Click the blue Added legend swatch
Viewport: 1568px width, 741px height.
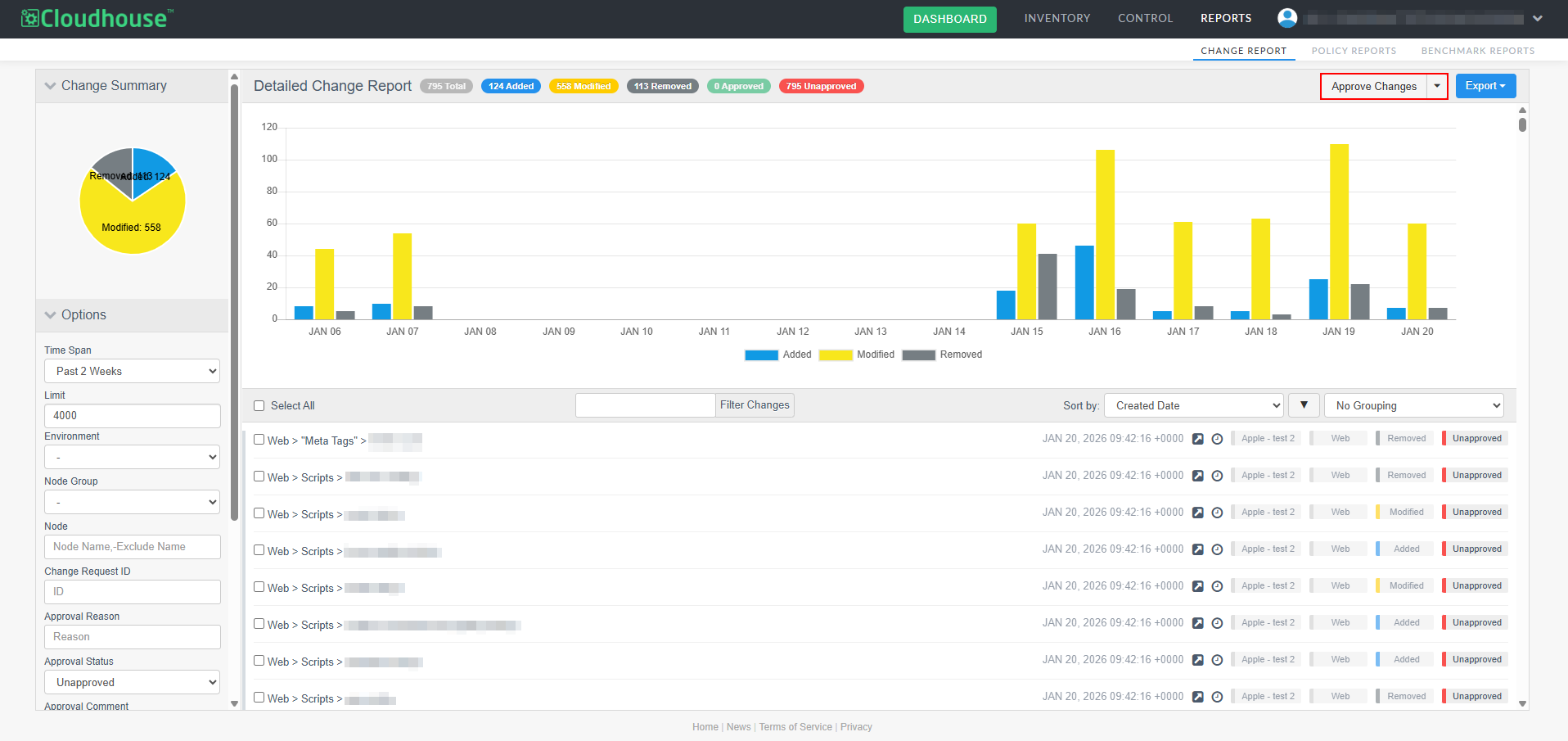(761, 355)
